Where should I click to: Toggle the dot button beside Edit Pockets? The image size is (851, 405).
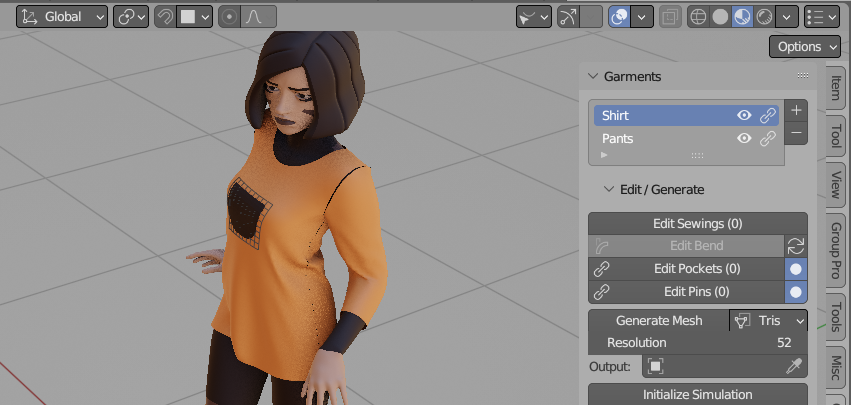pyautogui.click(x=796, y=269)
